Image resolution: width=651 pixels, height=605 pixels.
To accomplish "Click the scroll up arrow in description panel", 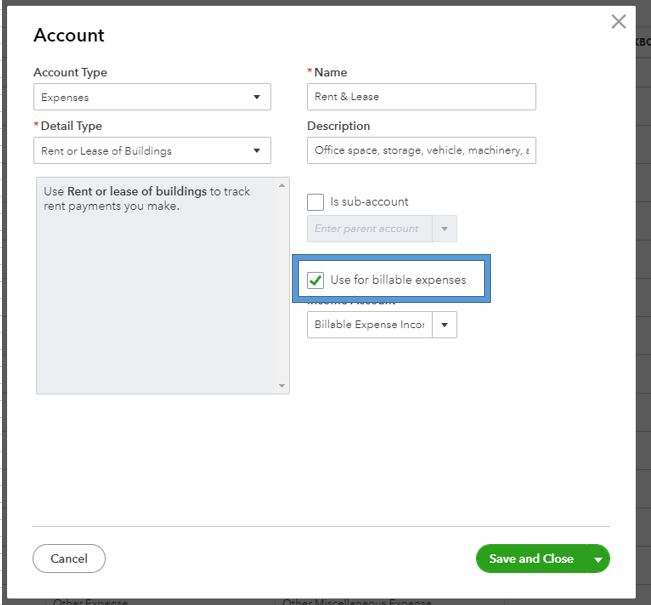I will tap(281, 185).
